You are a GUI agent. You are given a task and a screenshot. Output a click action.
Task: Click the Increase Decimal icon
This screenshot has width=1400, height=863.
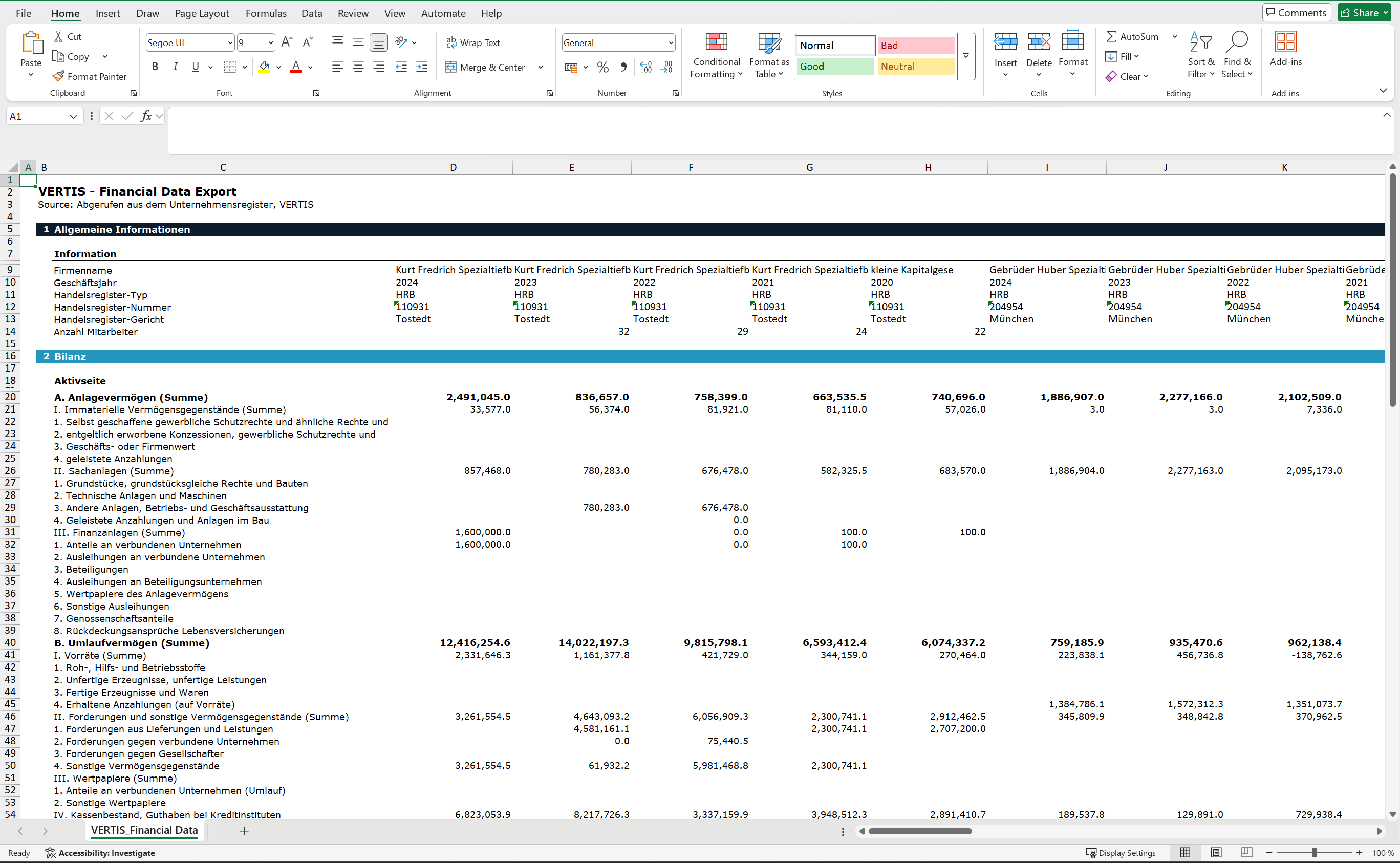click(646, 68)
